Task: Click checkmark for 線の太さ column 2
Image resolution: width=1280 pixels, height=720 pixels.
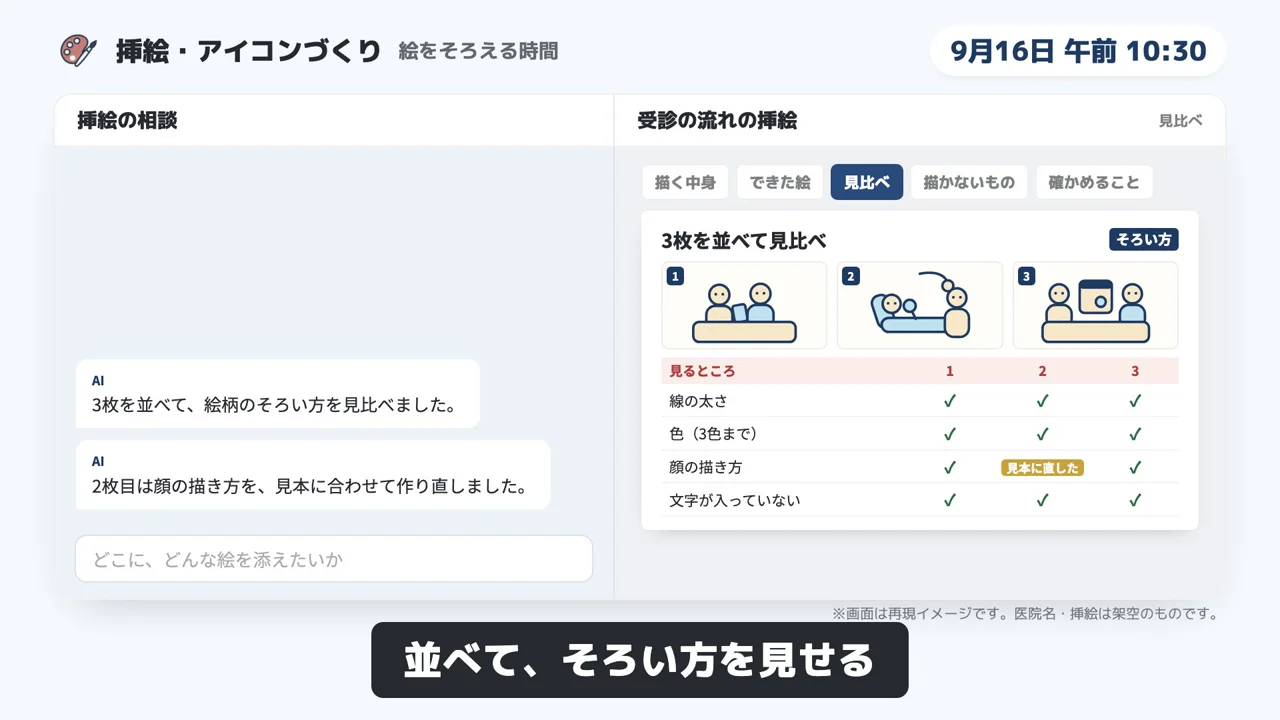Action: click(x=1042, y=401)
